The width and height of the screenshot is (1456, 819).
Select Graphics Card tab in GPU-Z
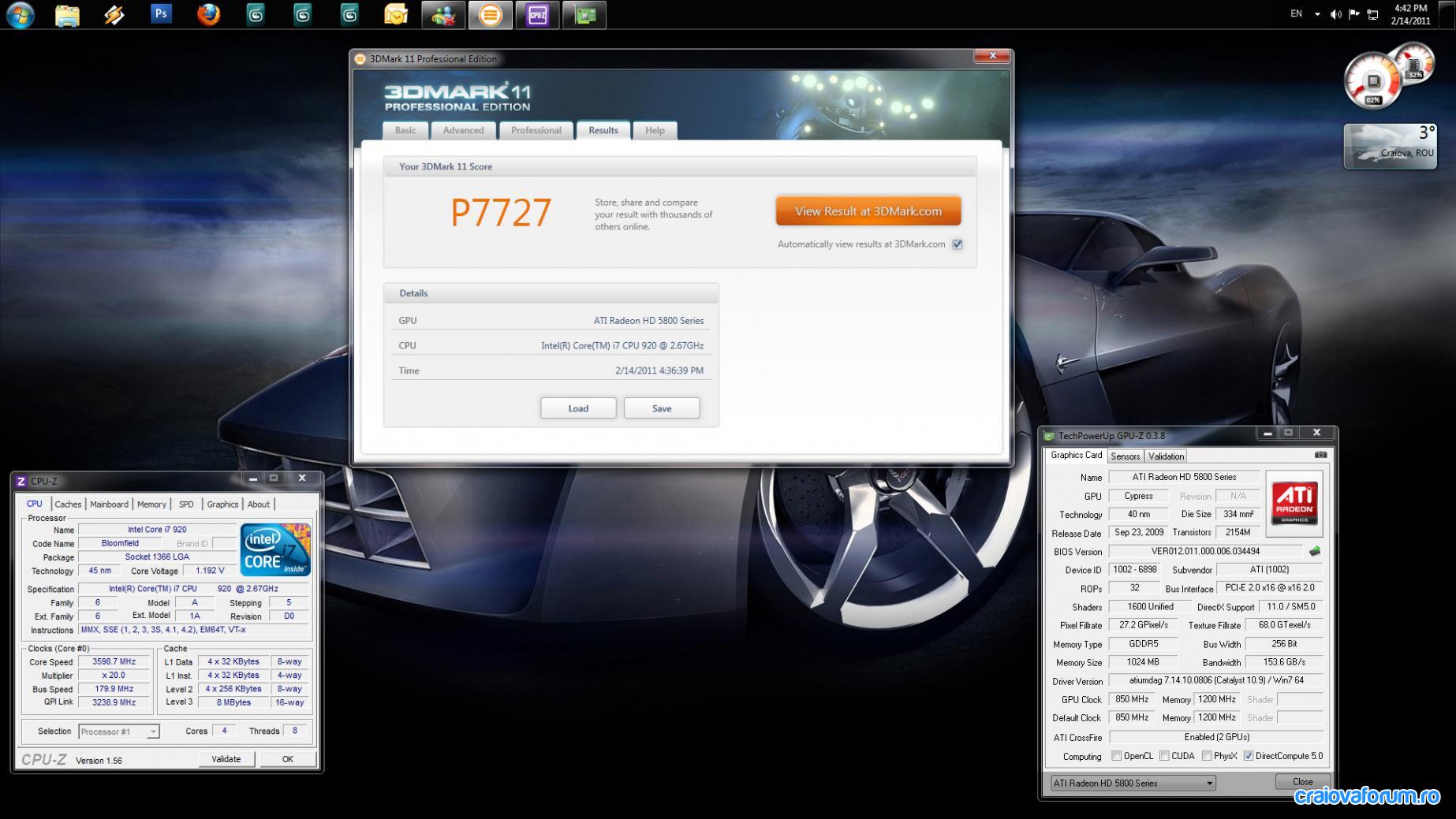(1076, 456)
